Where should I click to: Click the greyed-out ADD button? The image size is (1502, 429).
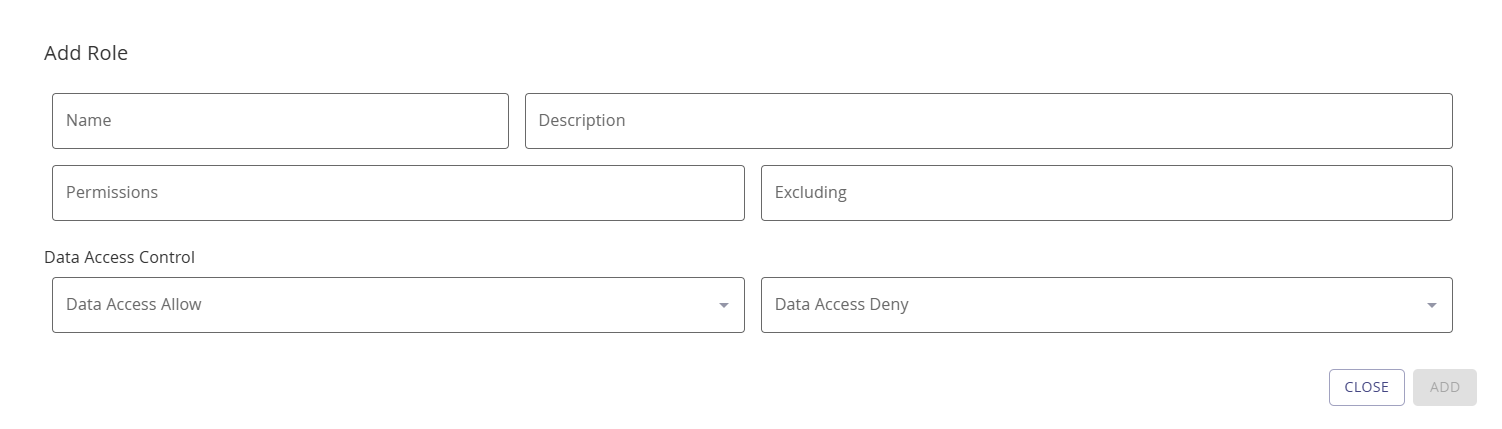(1444, 388)
